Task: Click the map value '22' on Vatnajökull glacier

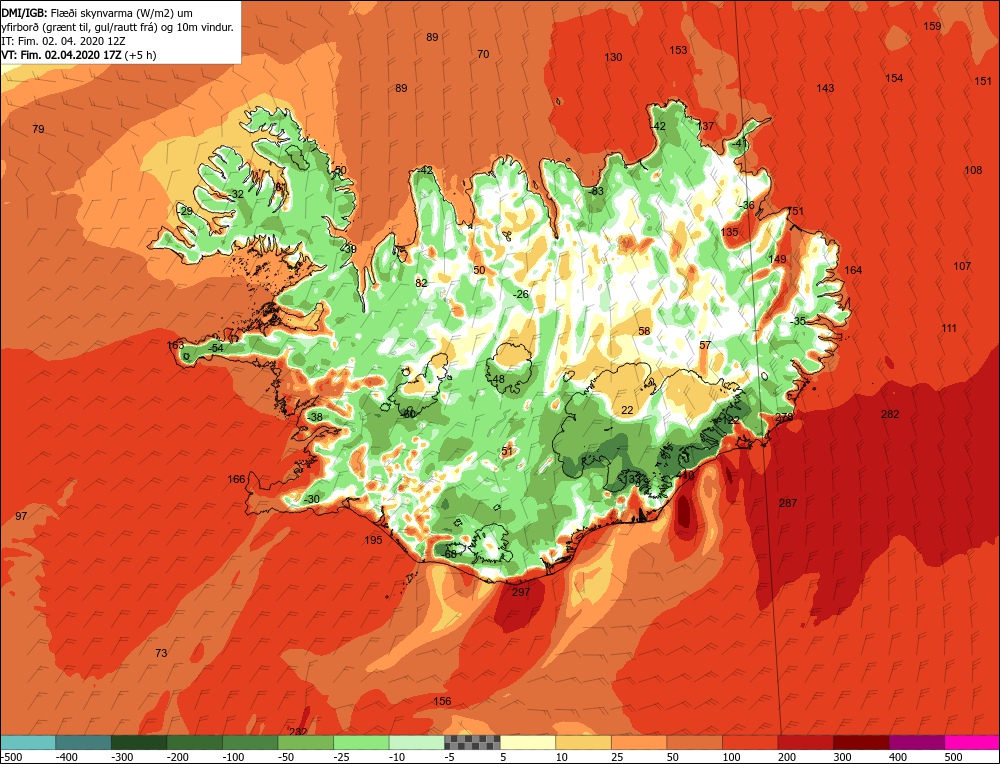Action: coord(628,410)
